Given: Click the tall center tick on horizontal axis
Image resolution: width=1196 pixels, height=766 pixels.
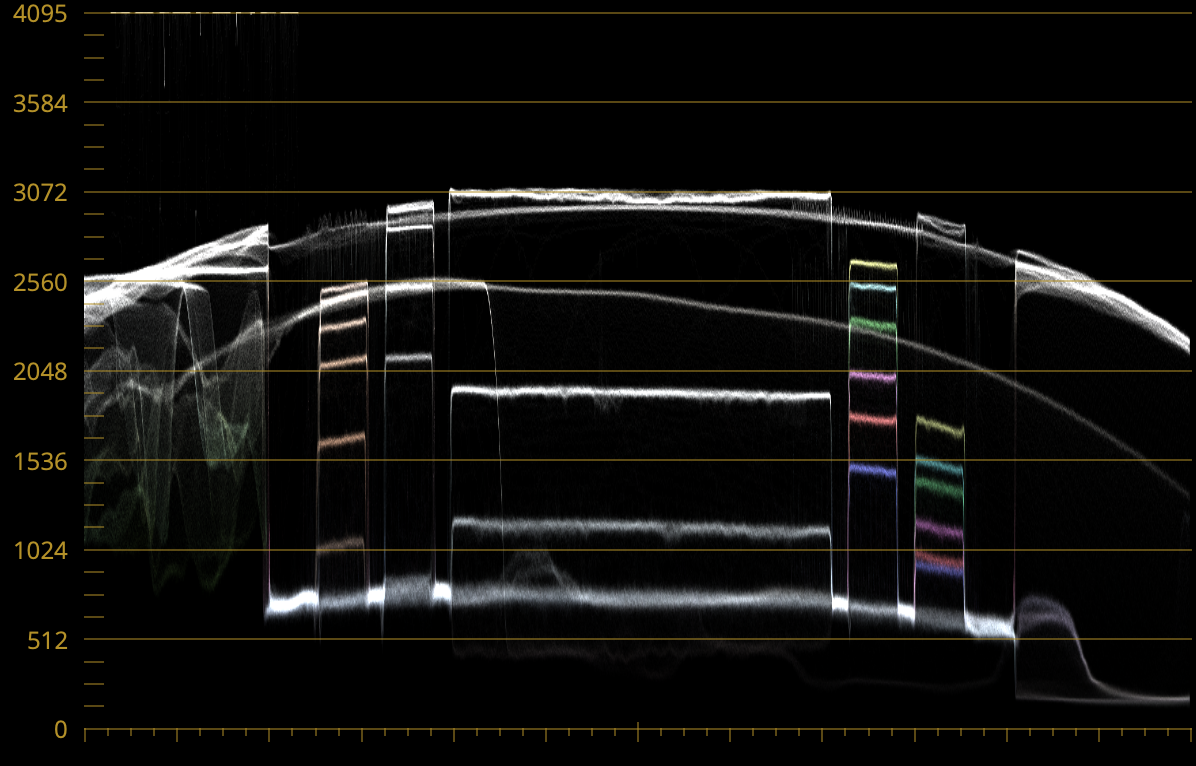Looking at the screenshot, I should point(638,731).
